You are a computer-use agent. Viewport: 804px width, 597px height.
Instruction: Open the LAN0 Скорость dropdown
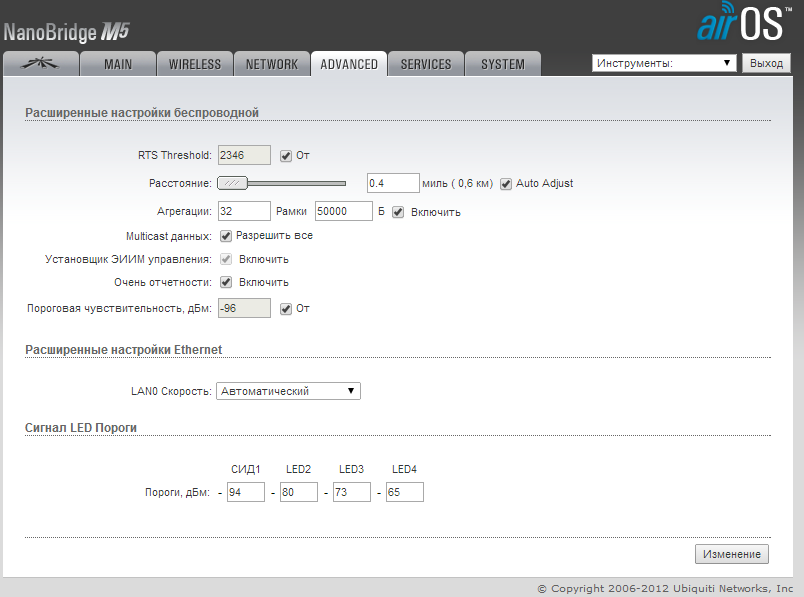pos(288,391)
